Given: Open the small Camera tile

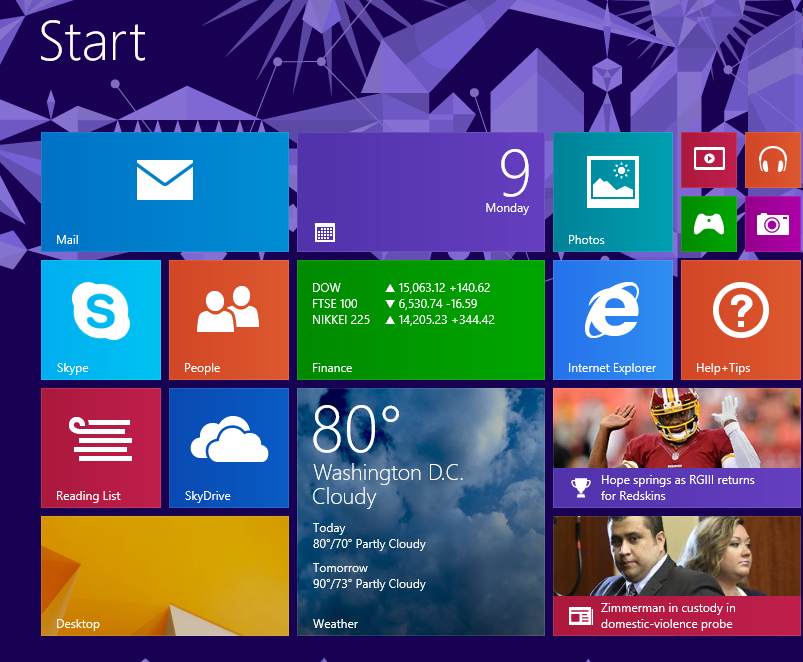Looking at the screenshot, I should click(x=772, y=223).
